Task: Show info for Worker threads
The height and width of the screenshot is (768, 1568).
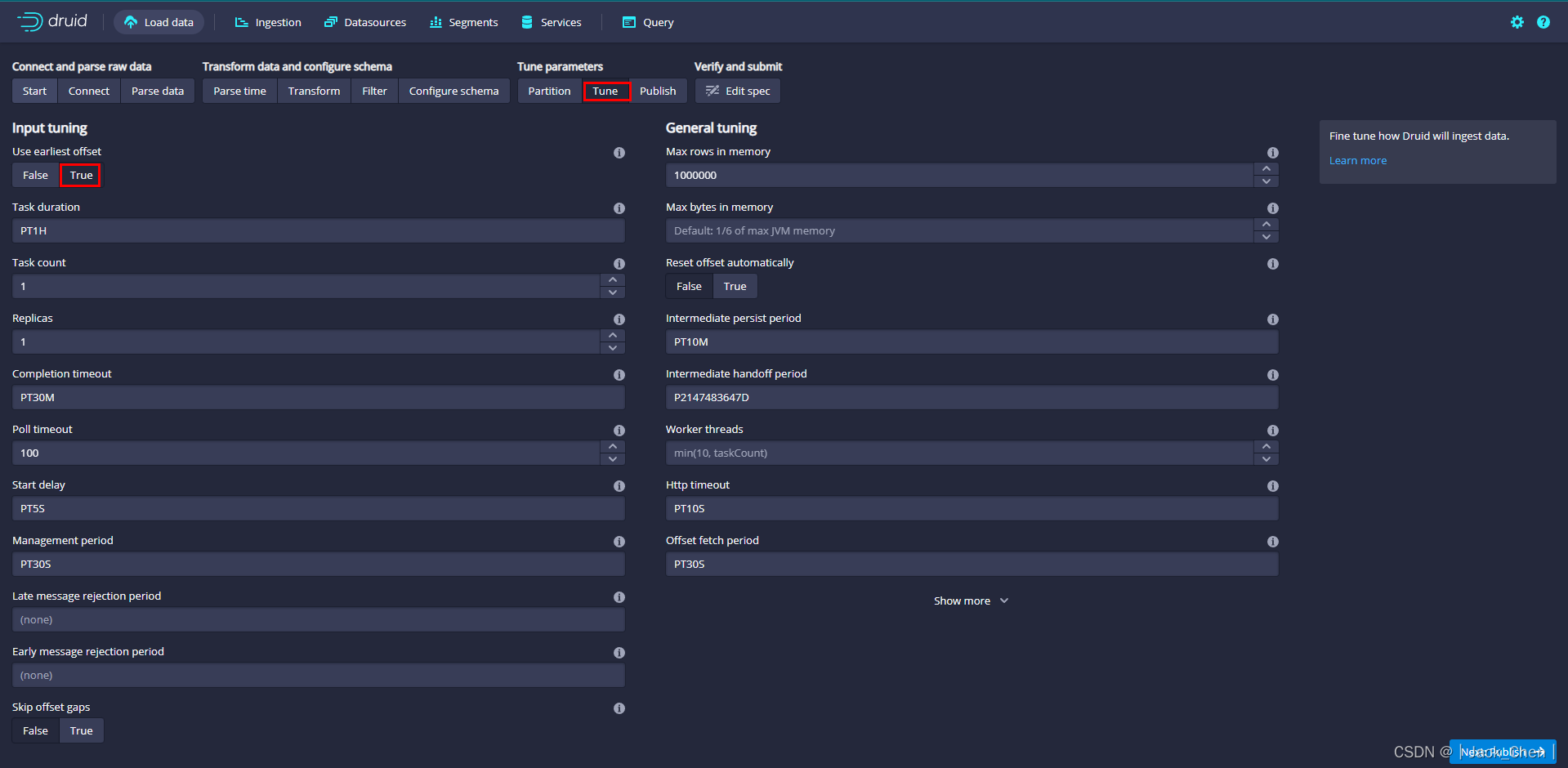Action: (x=1273, y=431)
